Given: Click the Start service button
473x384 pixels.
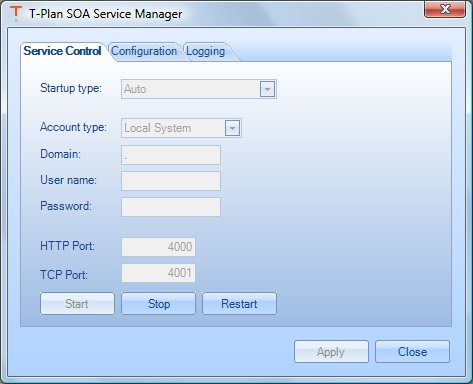Looking at the screenshot, I should (x=77, y=304).
